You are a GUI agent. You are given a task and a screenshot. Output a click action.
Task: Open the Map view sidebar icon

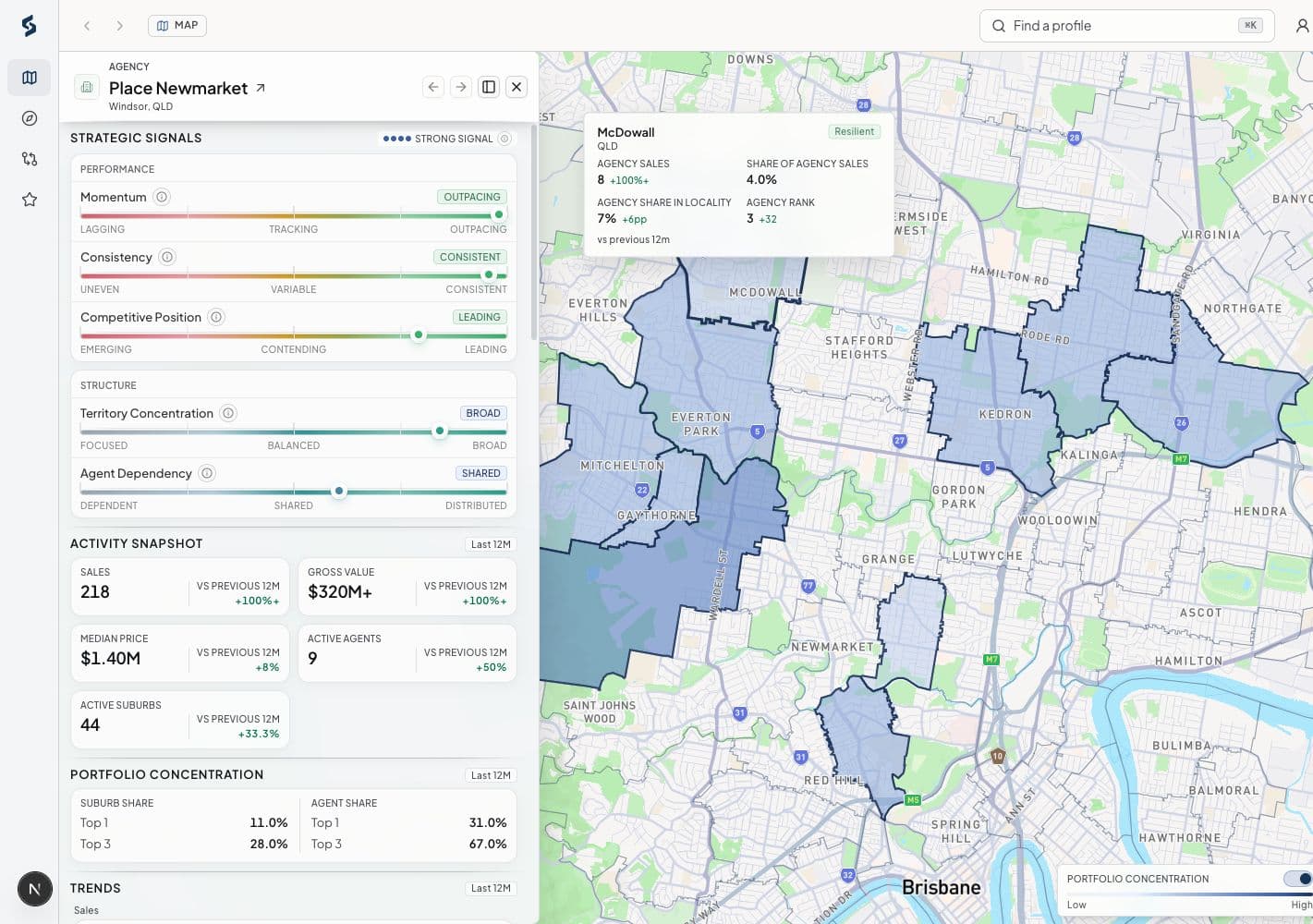30,78
